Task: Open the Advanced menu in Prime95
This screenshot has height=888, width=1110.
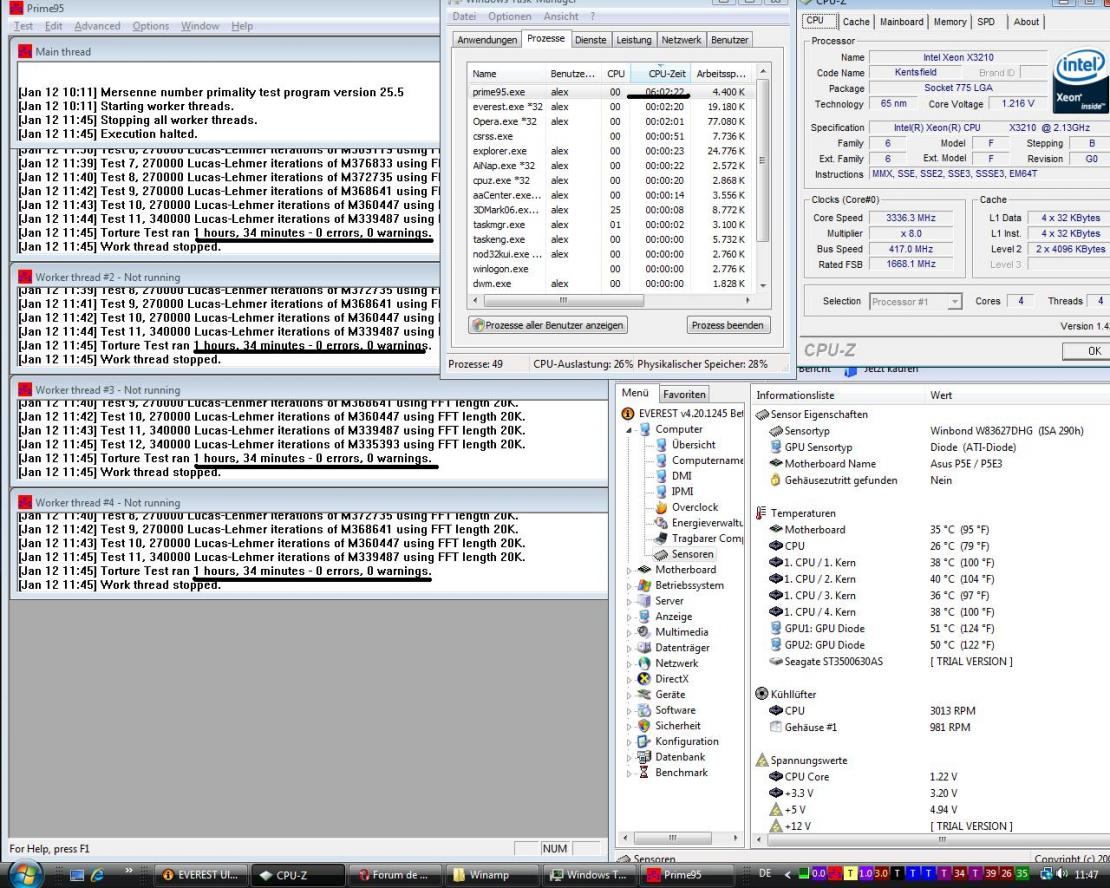Action: 97,26
